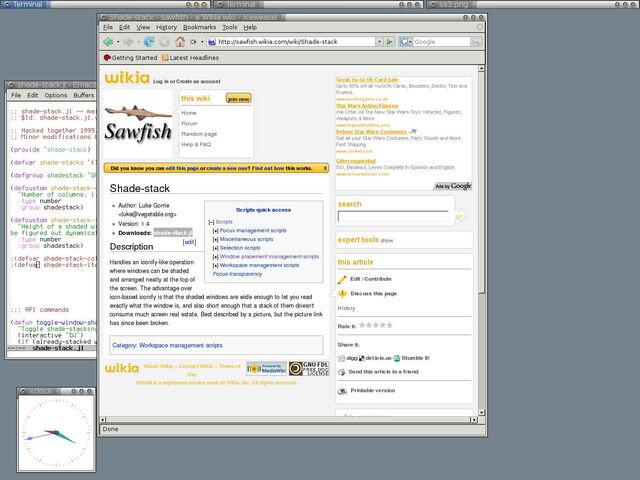
Task: Show the expert tools section
Action: point(387,241)
